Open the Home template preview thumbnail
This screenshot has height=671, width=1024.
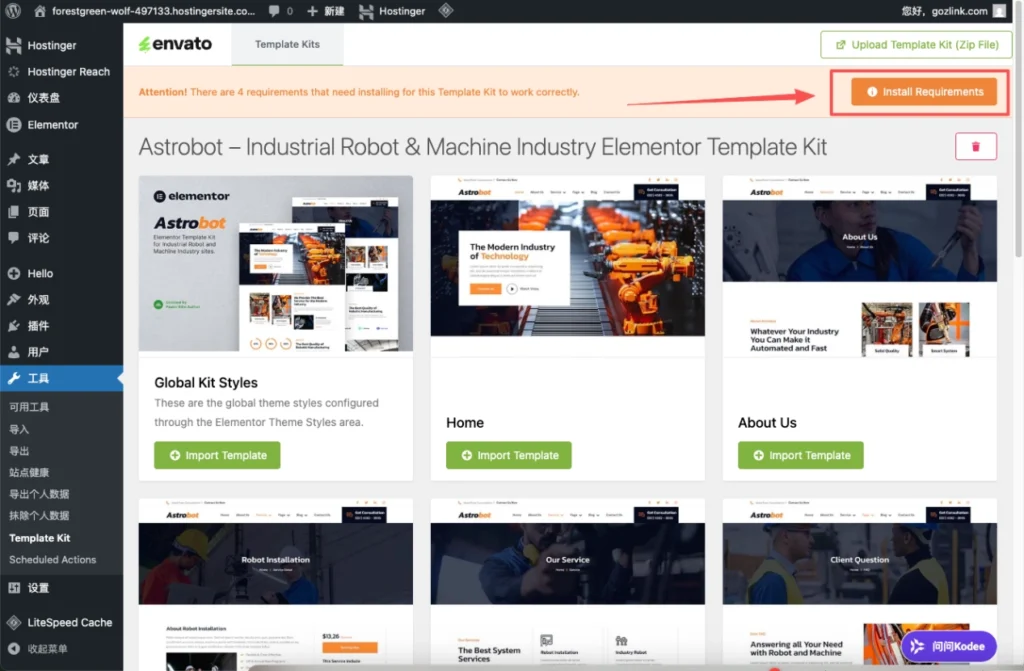click(x=568, y=266)
